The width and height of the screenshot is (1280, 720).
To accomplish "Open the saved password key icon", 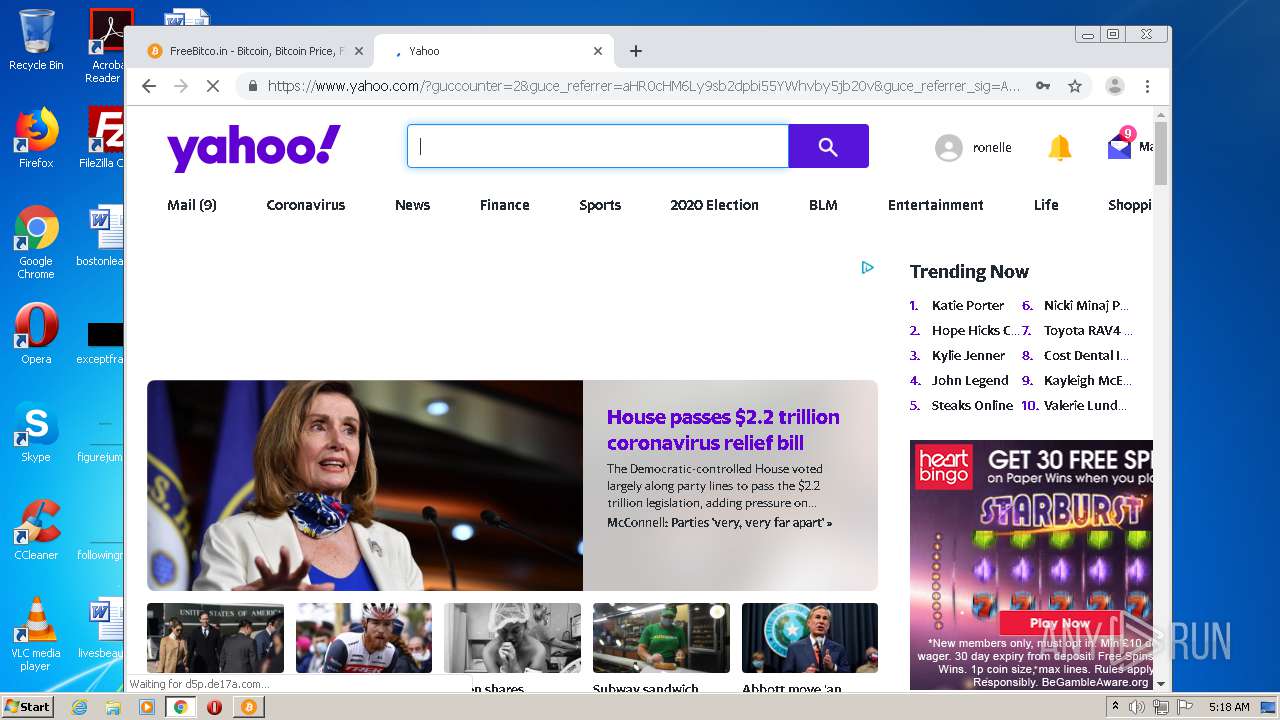I will 1043,86.
